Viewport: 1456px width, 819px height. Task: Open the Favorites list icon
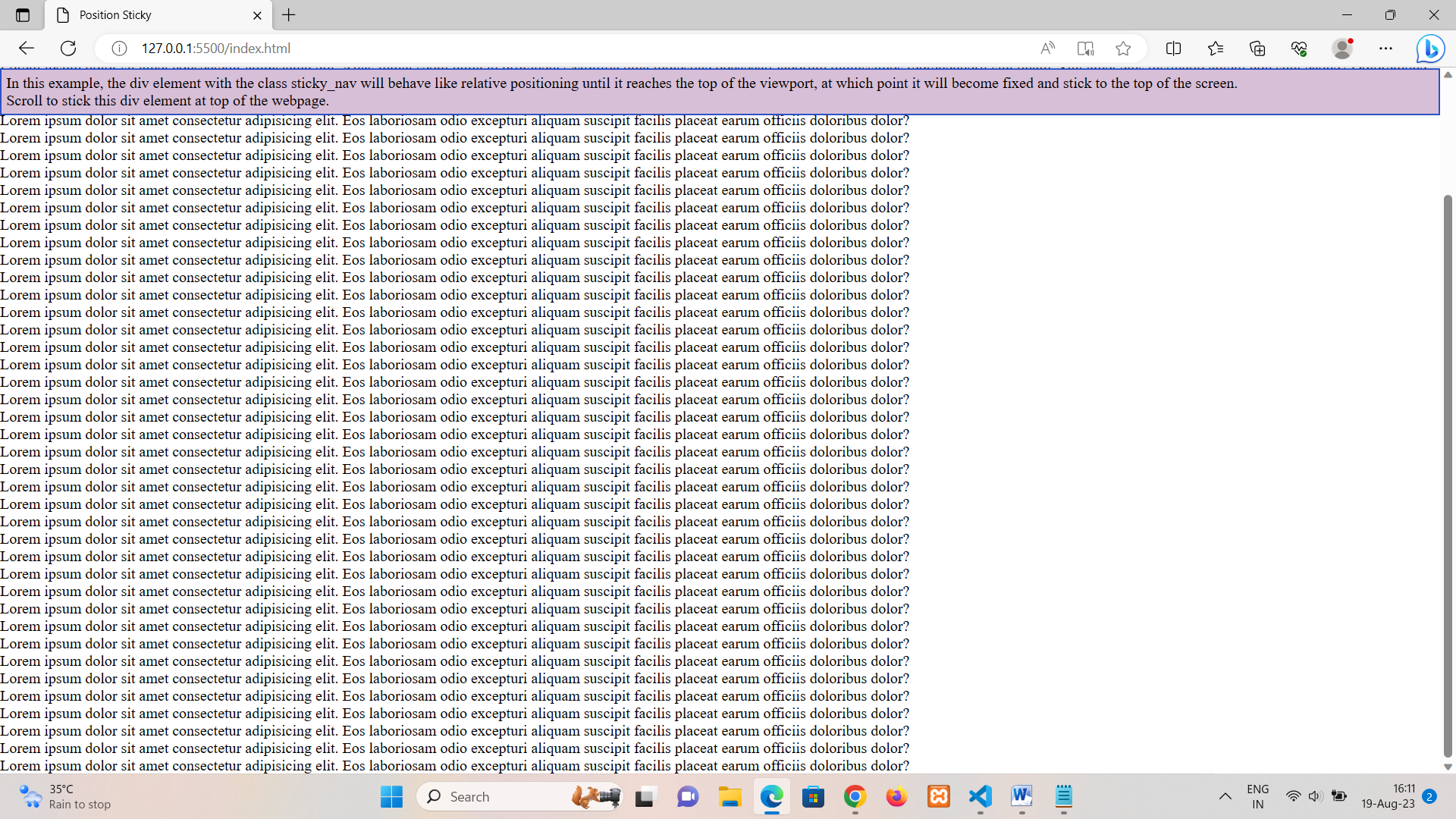tap(1215, 49)
